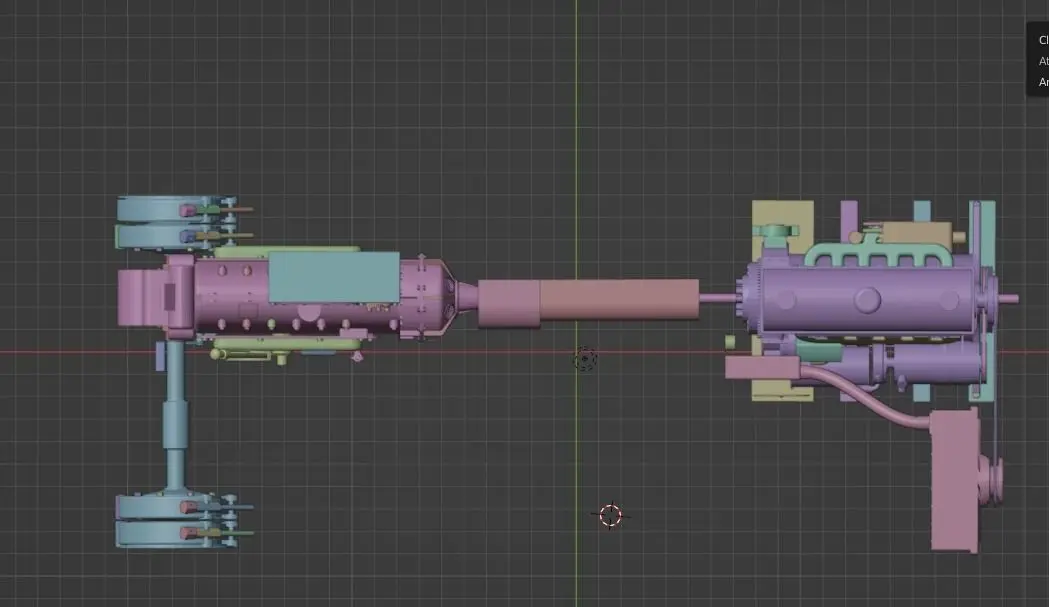
Task: Select the purple engine block
Action: 867,299
